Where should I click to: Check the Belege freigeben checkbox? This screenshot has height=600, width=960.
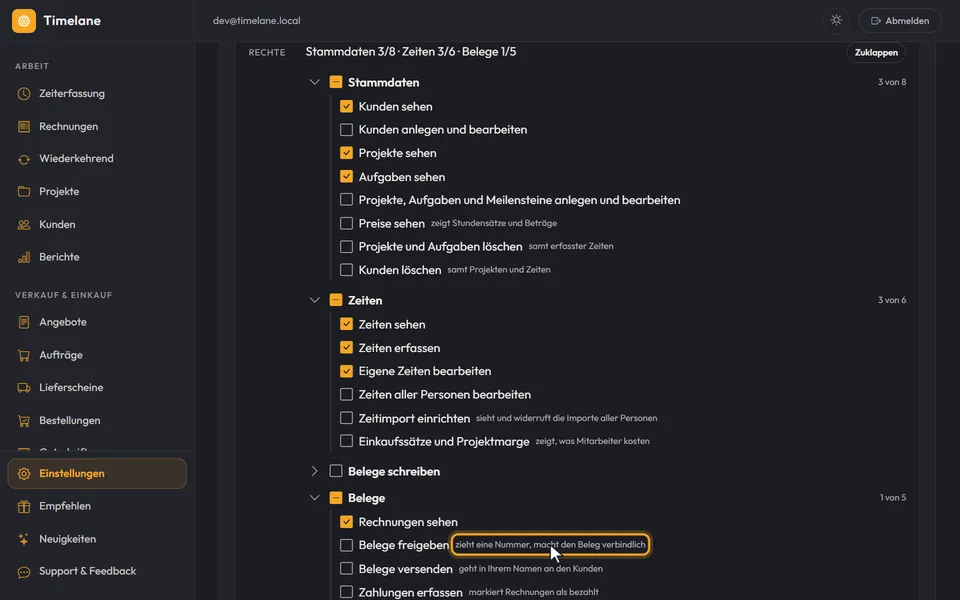click(x=347, y=545)
